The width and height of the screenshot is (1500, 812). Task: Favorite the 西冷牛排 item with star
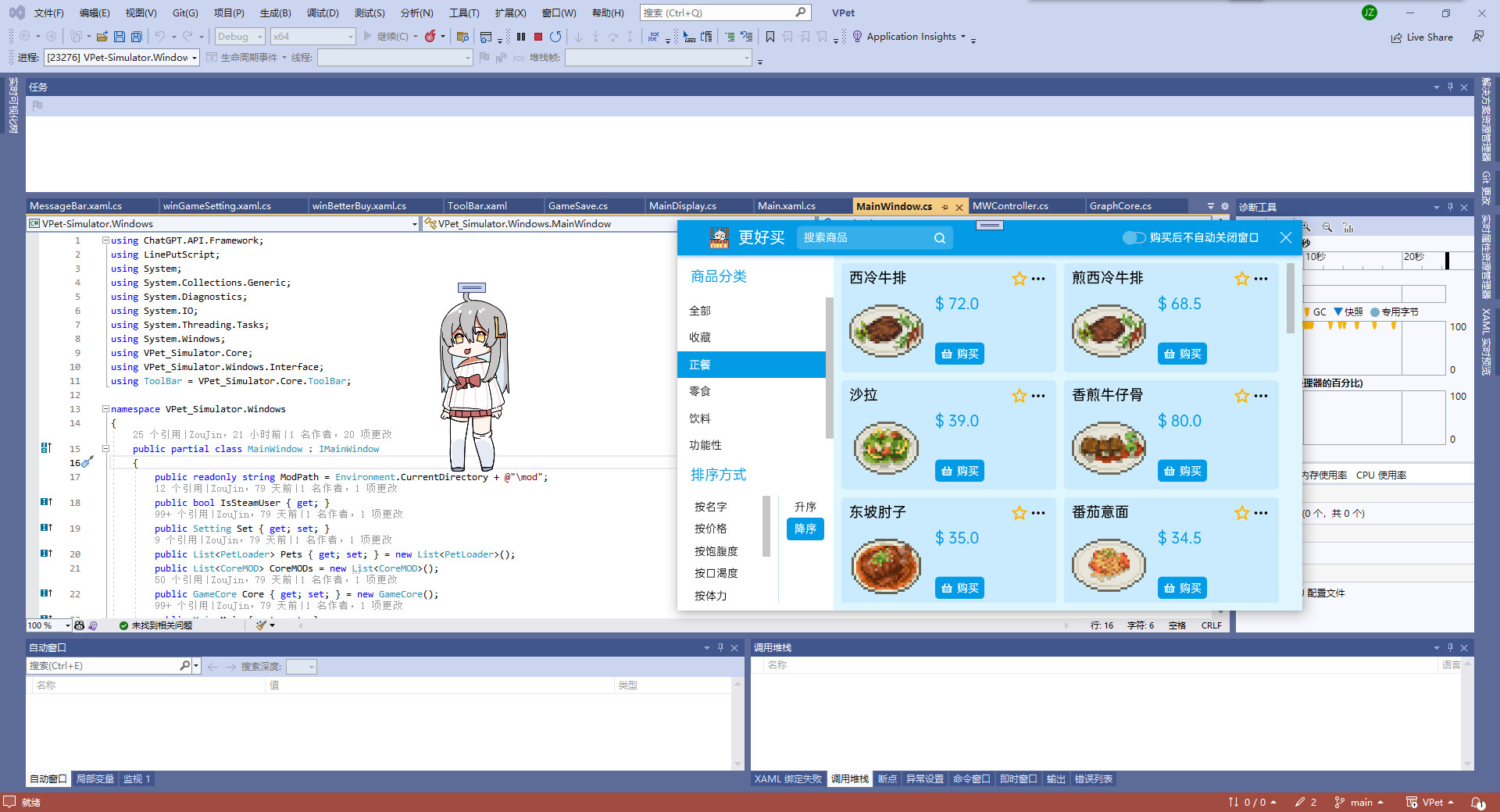click(1019, 279)
